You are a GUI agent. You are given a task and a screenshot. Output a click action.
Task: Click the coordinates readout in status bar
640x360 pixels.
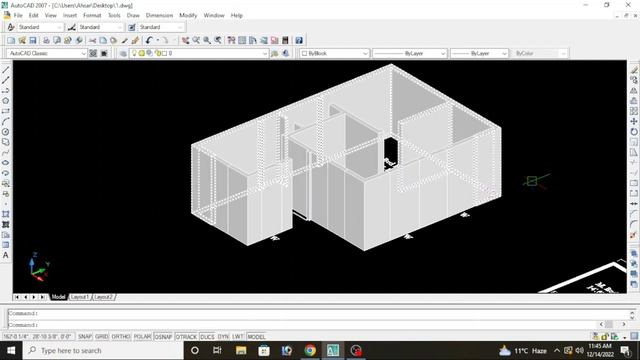(x=38, y=337)
